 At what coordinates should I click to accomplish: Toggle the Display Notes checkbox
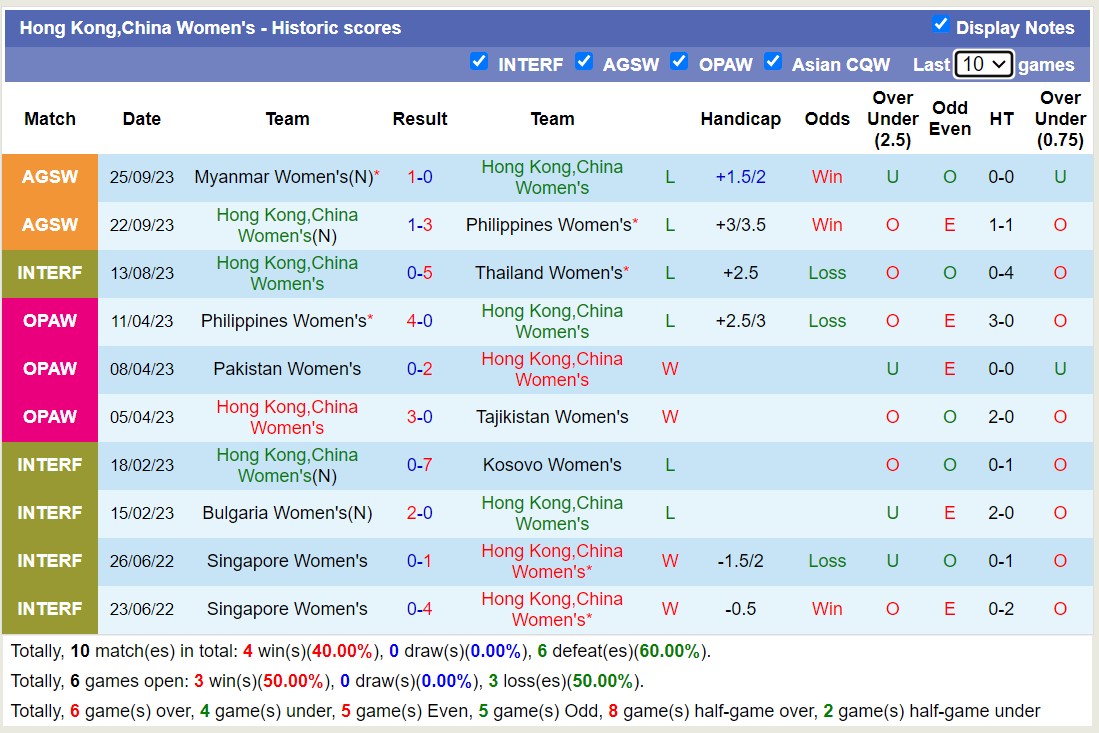tap(940, 25)
